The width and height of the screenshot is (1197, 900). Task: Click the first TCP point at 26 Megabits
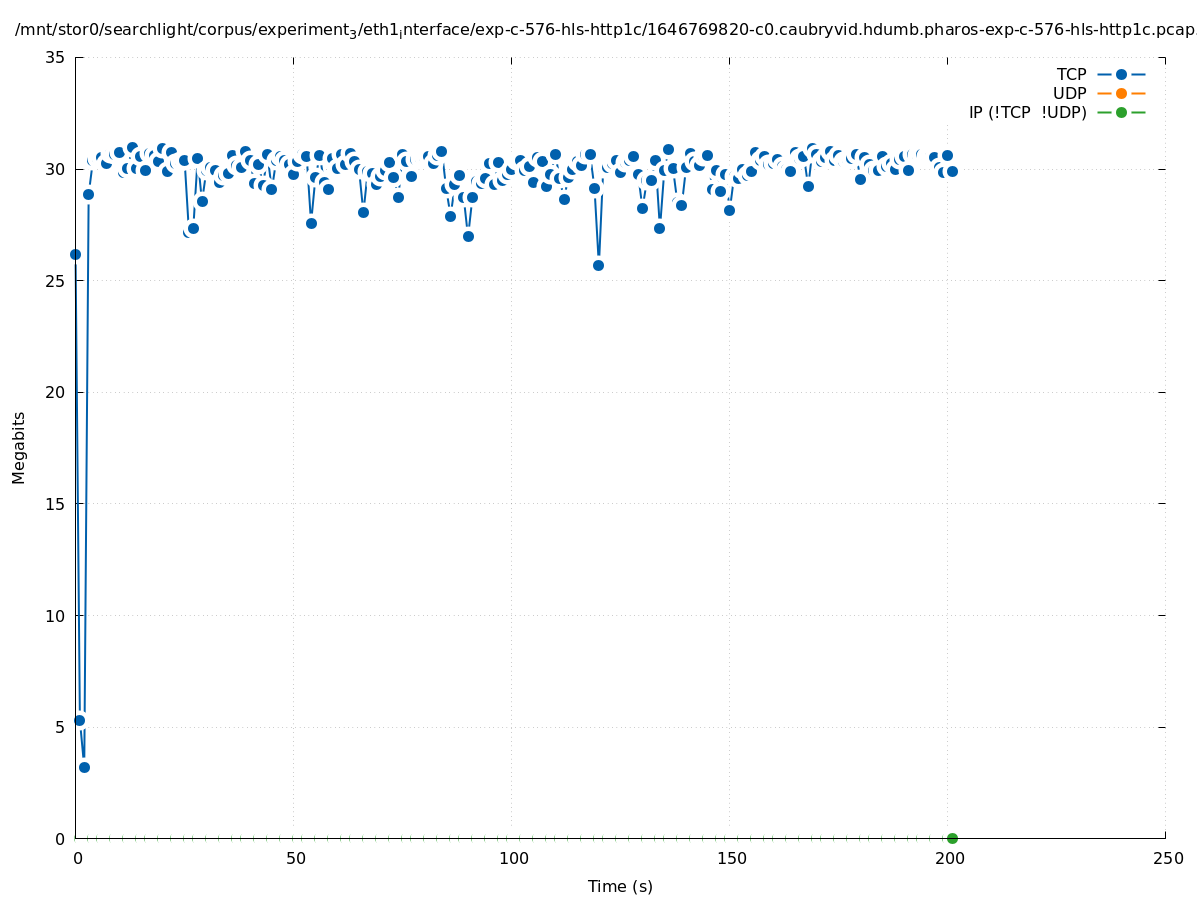point(75,254)
